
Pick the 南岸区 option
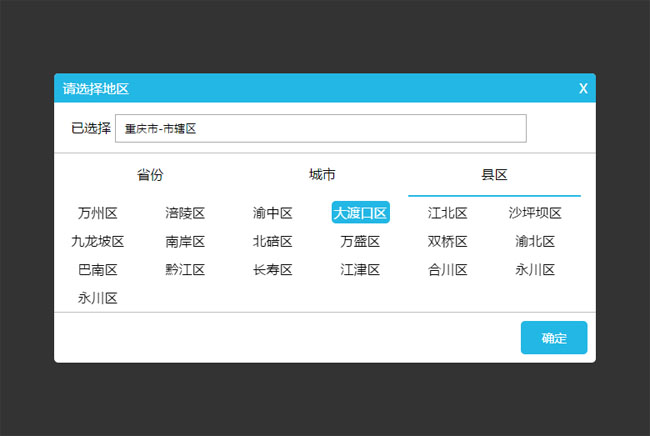click(x=185, y=241)
